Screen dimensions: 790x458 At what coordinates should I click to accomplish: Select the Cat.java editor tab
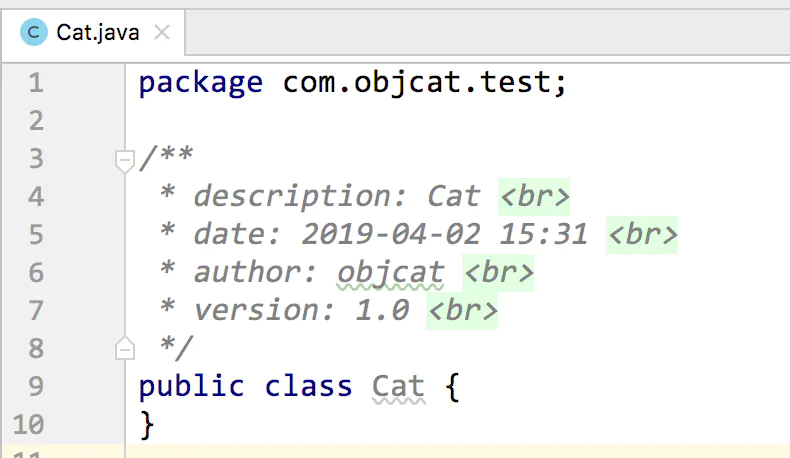point(94,33)
